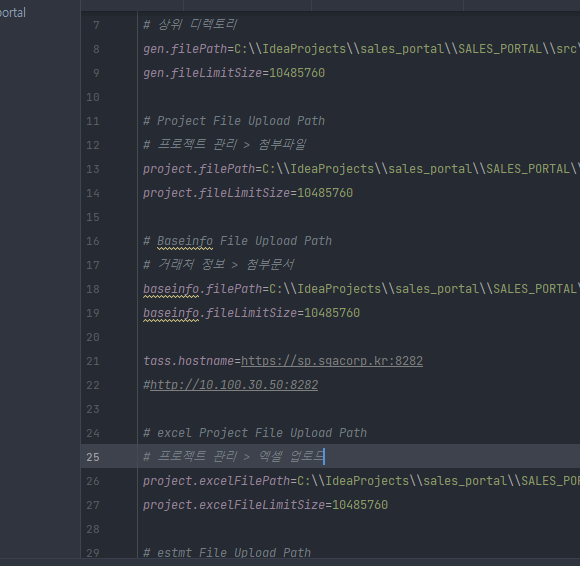Click the project.excelFileLimitSize property key
Screen dimensions: 580x566
(x=234, y=505)
